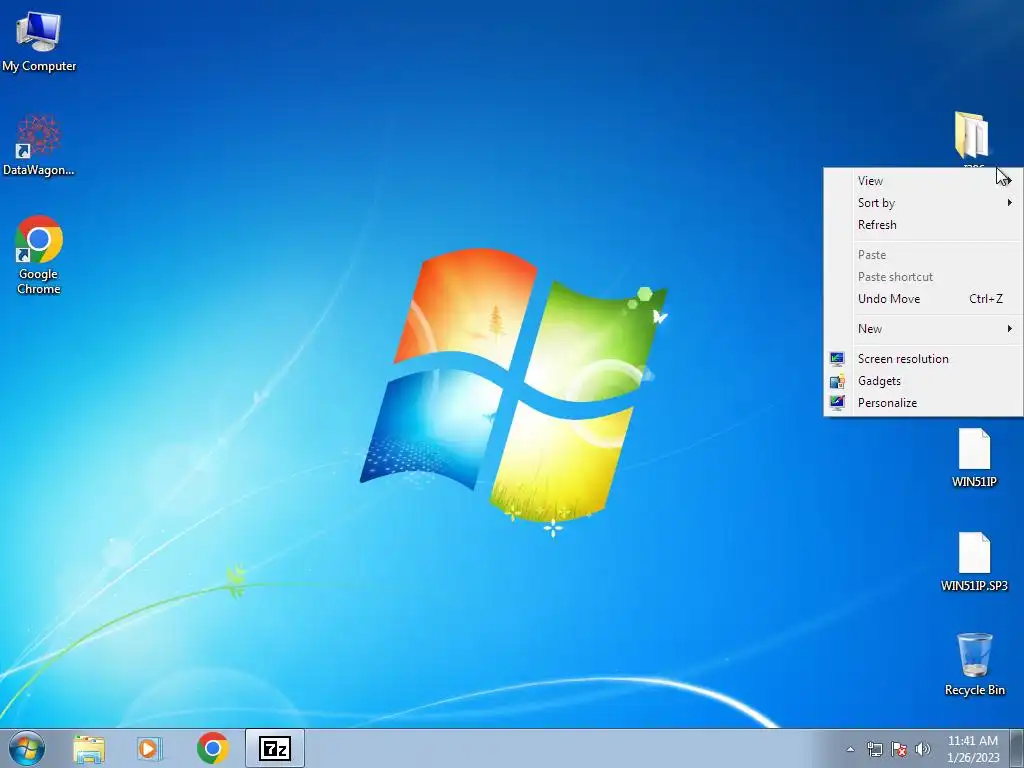Launch Windows Media Player from the taskbar
The image size is (1024, 768).
point(150,749)
